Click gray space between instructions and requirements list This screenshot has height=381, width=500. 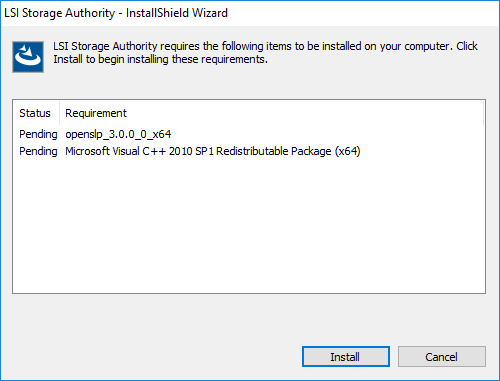[x=249, y=85]
